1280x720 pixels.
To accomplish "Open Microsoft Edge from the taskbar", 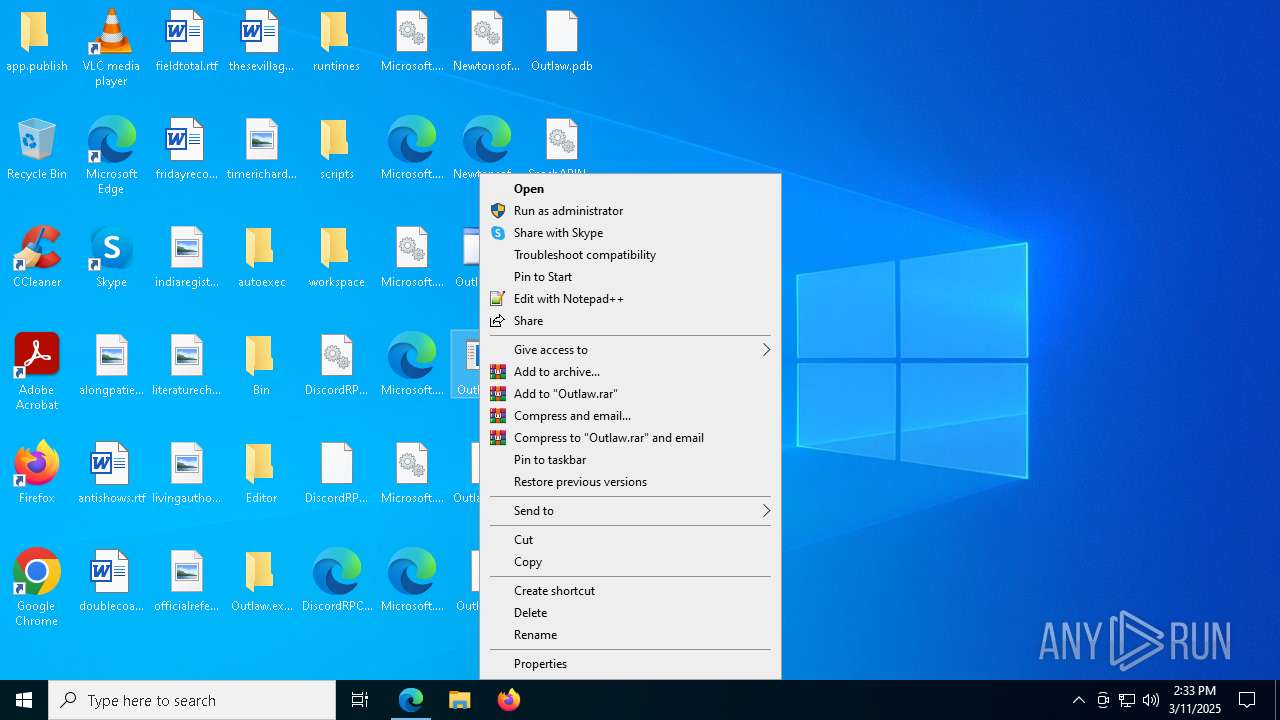I will pos(411,700).
